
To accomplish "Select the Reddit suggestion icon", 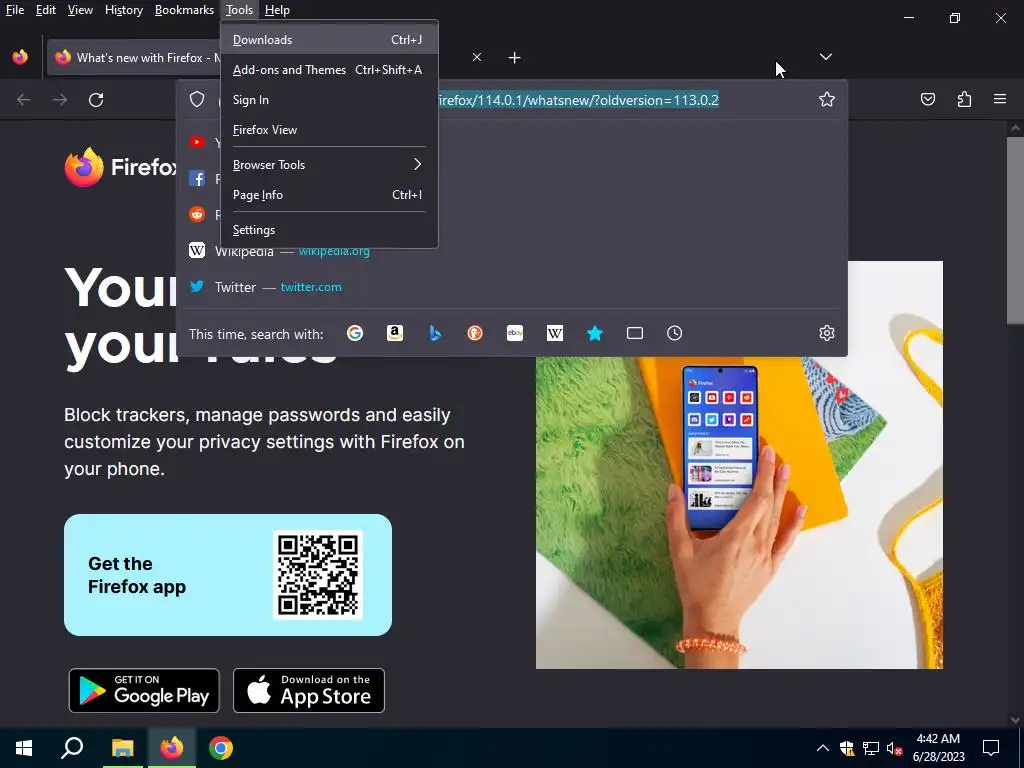I will pos(197,214).
